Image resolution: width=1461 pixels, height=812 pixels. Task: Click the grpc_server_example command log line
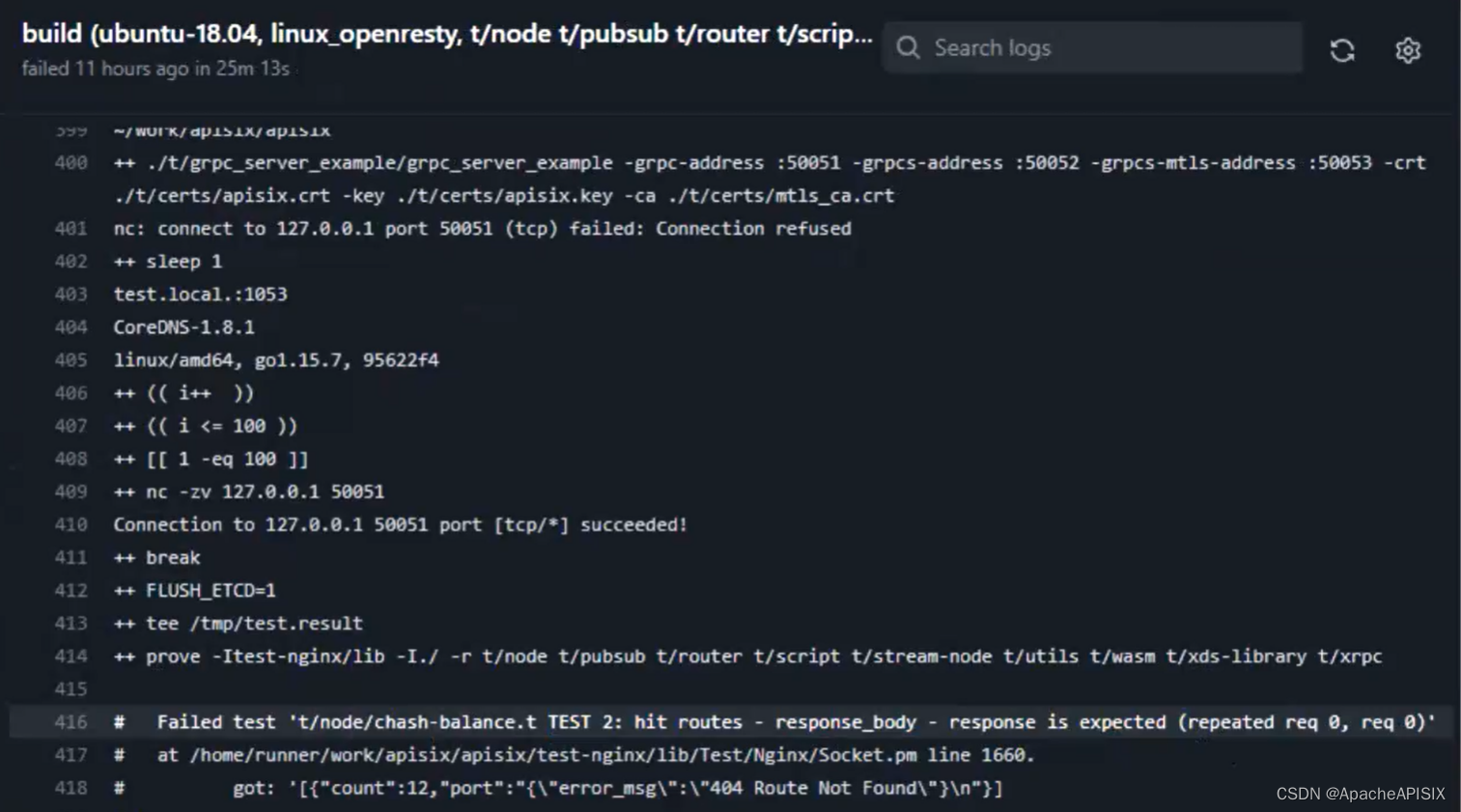click(770, 163)
